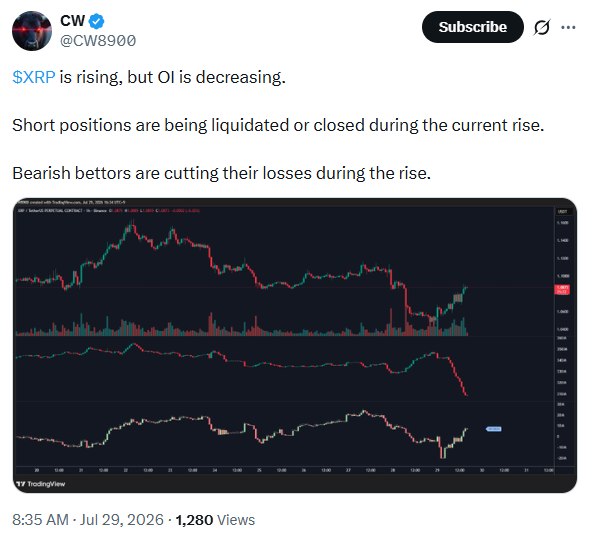Select the green-red volume bars area

241,325
